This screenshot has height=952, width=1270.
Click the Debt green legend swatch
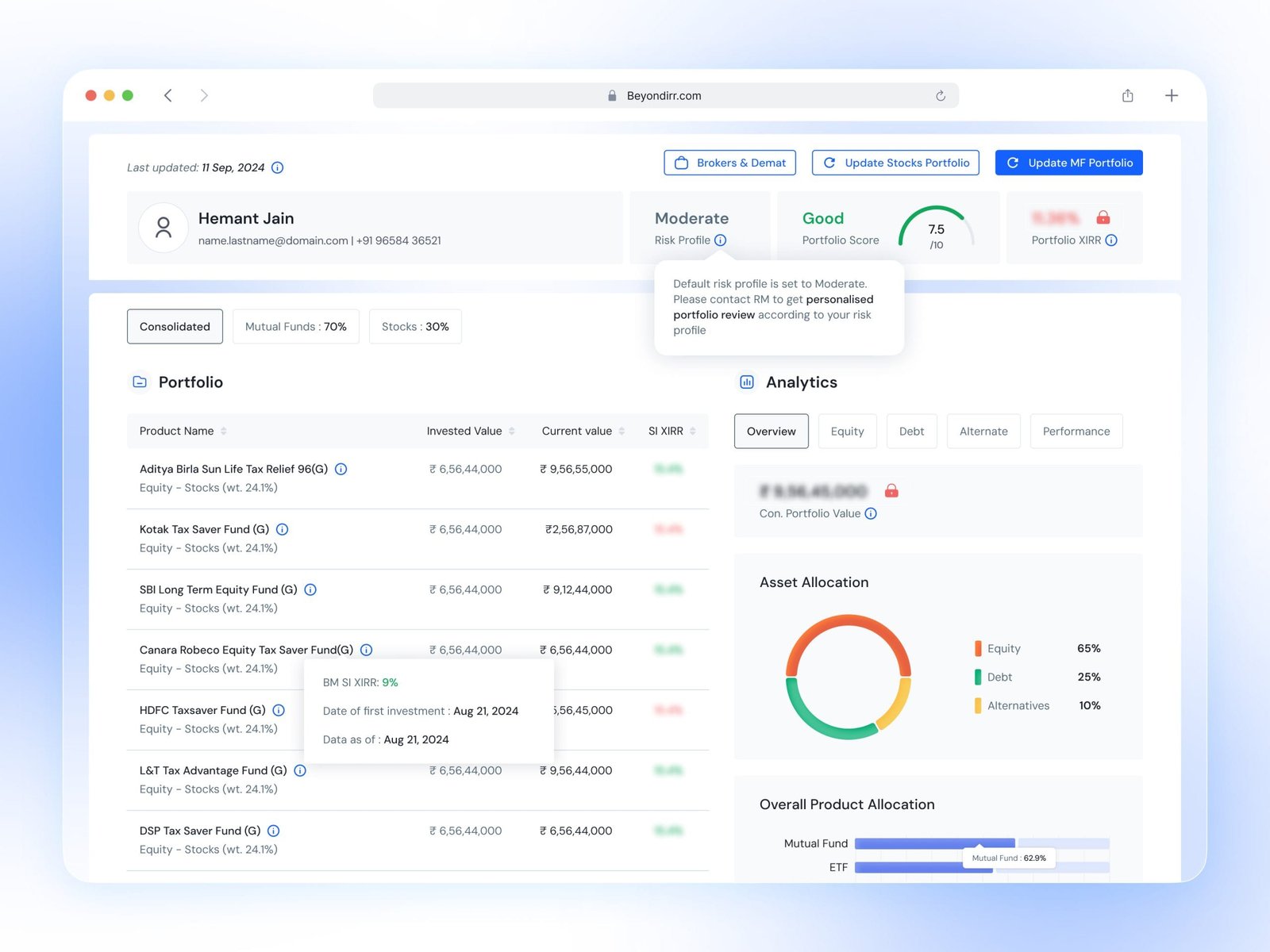click(978, 677)
